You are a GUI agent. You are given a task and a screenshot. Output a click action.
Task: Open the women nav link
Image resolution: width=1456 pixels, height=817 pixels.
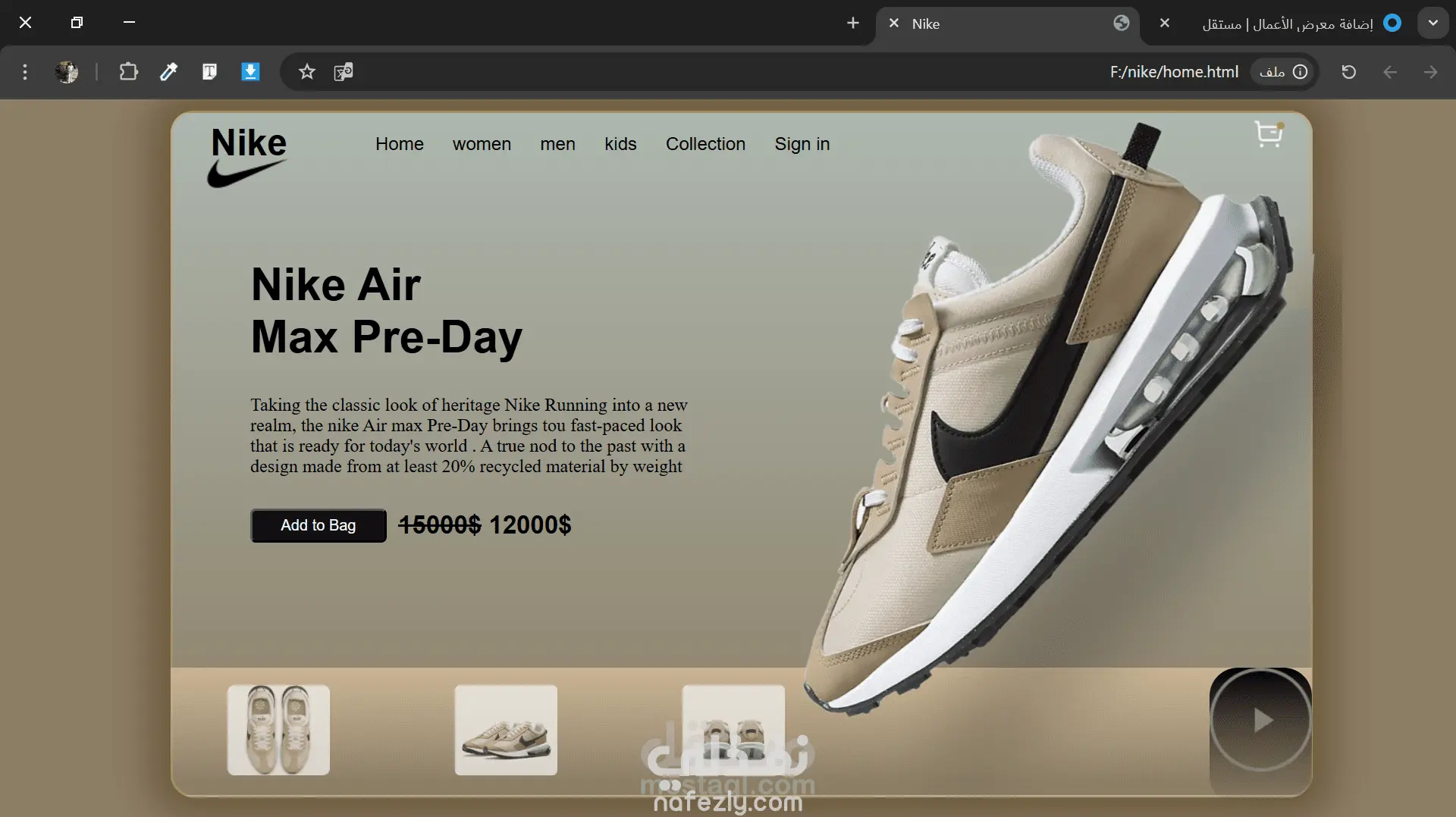click(482, 144)
